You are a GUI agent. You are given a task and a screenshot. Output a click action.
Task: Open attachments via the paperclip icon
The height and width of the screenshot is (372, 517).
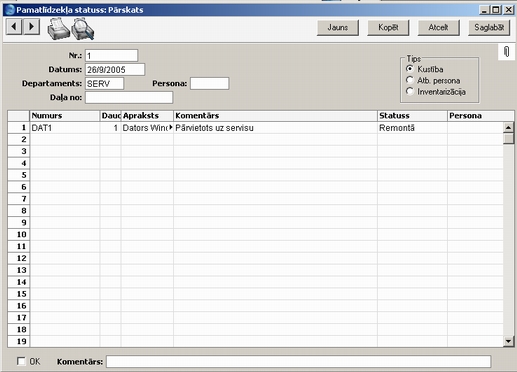(507, 52)
